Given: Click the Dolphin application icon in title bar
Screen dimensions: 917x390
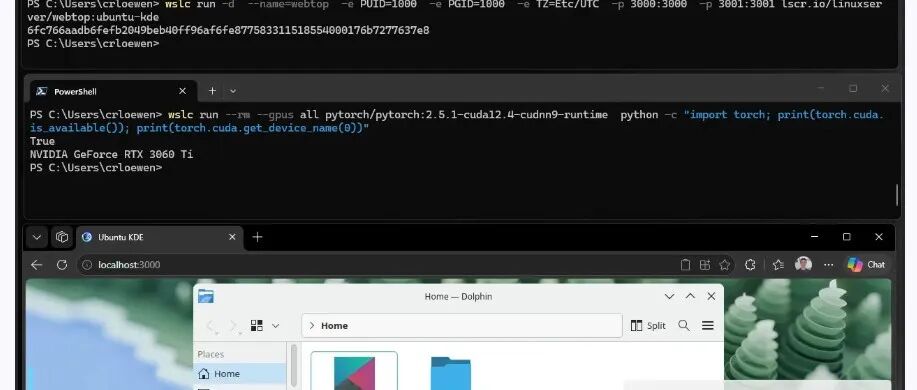Looking at the screenshot, I should pyautogui.click(x=206, y=296).
